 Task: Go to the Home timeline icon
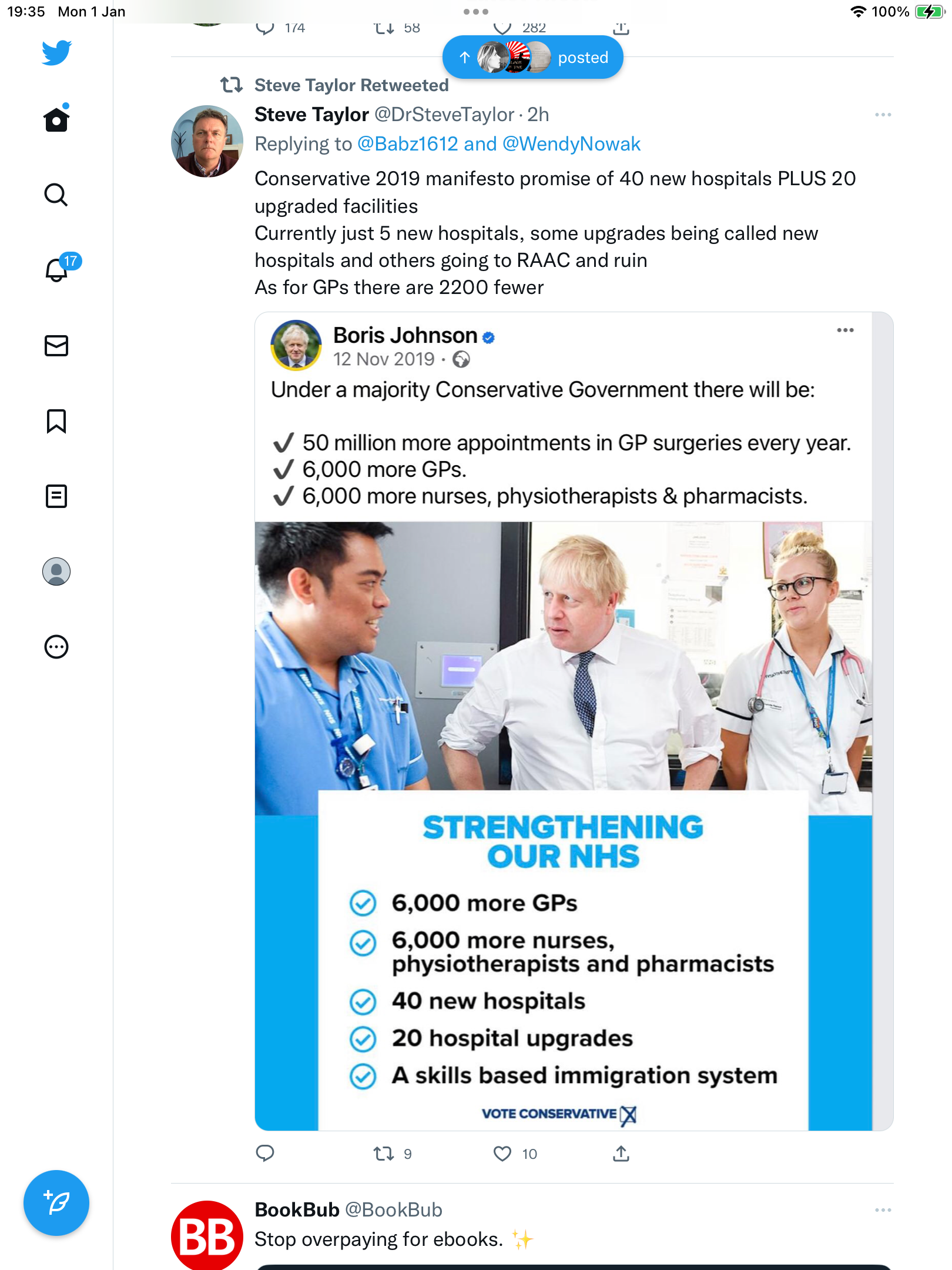point(56,119)
